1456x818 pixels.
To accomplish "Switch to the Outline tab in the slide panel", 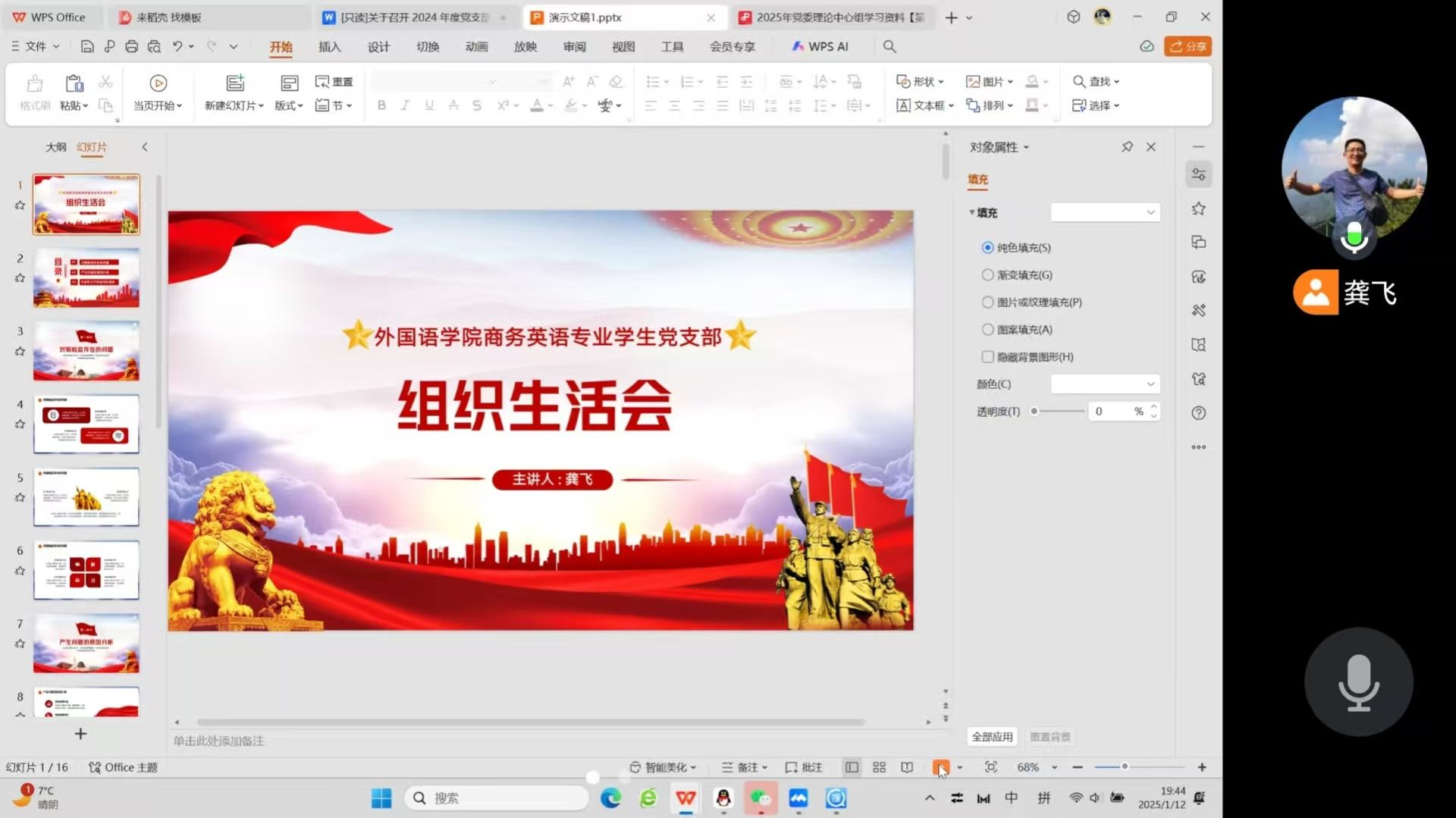I will click(x=55, y=147).
